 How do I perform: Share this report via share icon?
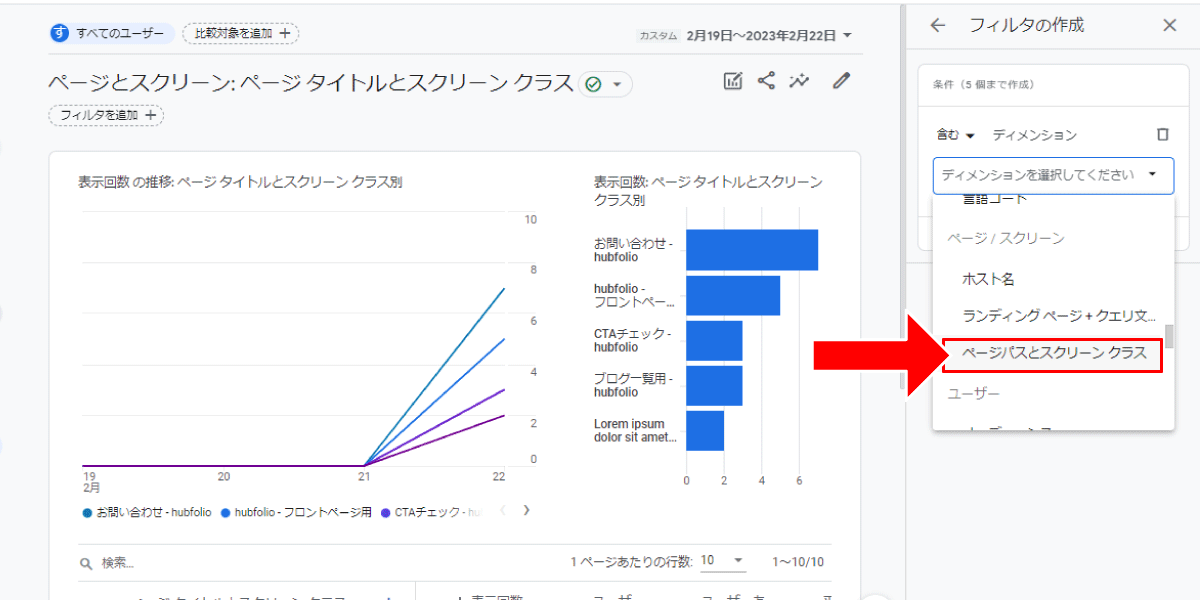click(x=767, y=81)
